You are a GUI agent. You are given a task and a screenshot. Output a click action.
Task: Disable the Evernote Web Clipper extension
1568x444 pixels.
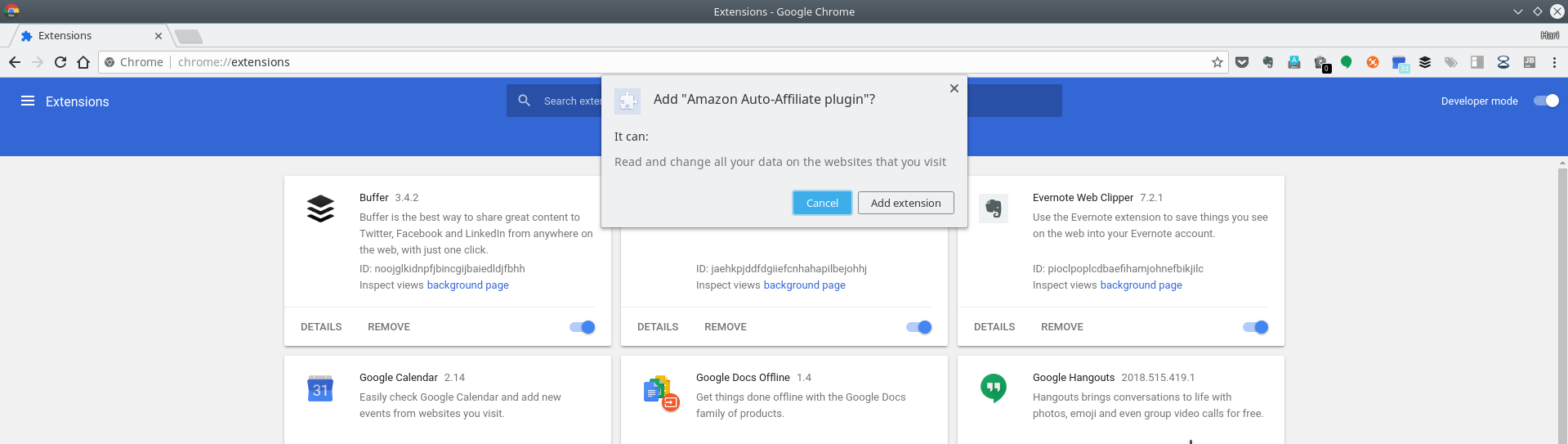pos(1255,327)
